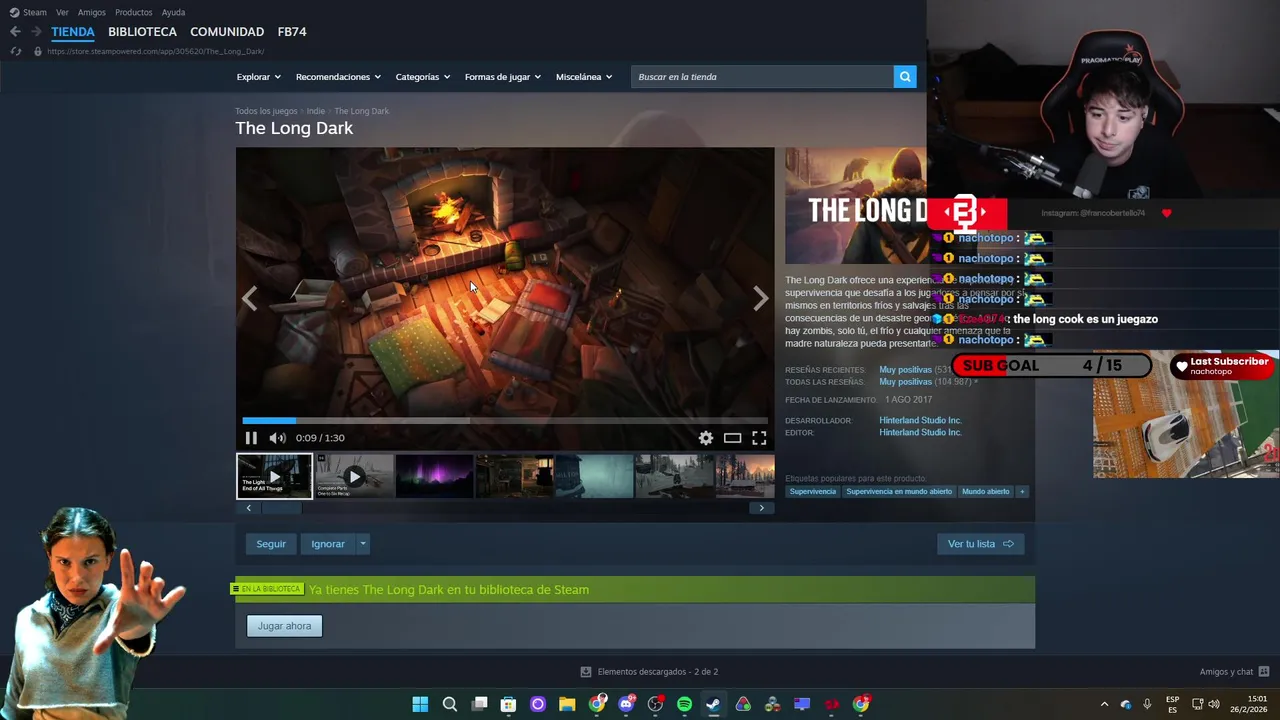This screenshot has width=1280, height=720.
Task: Open Ver tu lista button
Action: [981, 544]
